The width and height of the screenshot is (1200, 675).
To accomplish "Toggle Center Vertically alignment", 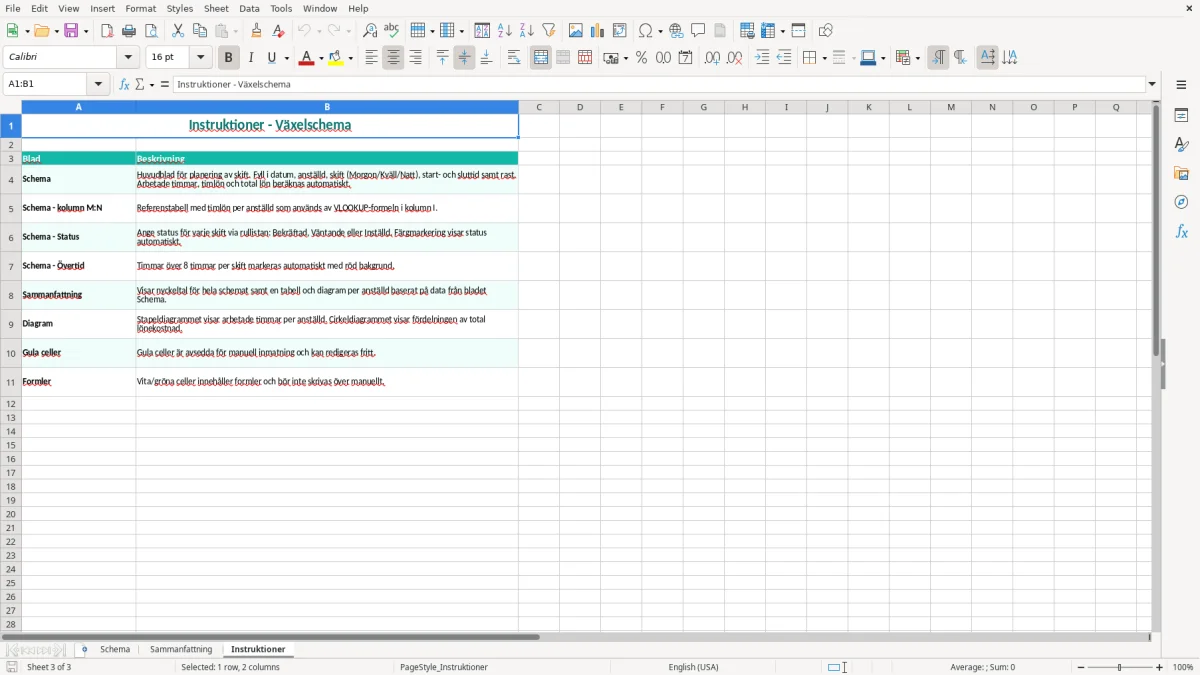I will pos(464,58).
